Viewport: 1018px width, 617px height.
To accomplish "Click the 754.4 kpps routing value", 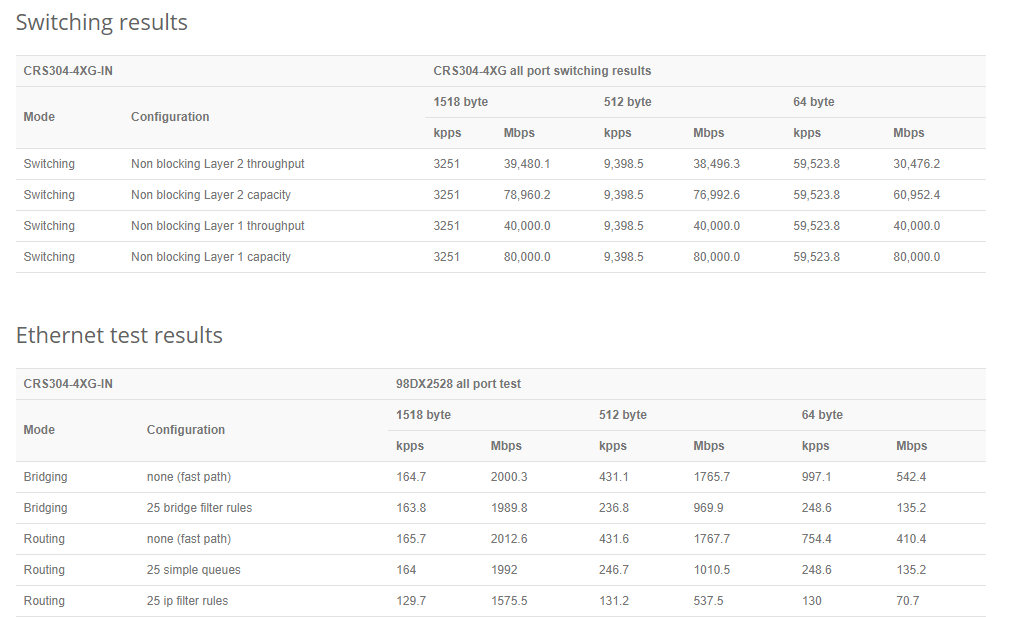I will (816, 539).
